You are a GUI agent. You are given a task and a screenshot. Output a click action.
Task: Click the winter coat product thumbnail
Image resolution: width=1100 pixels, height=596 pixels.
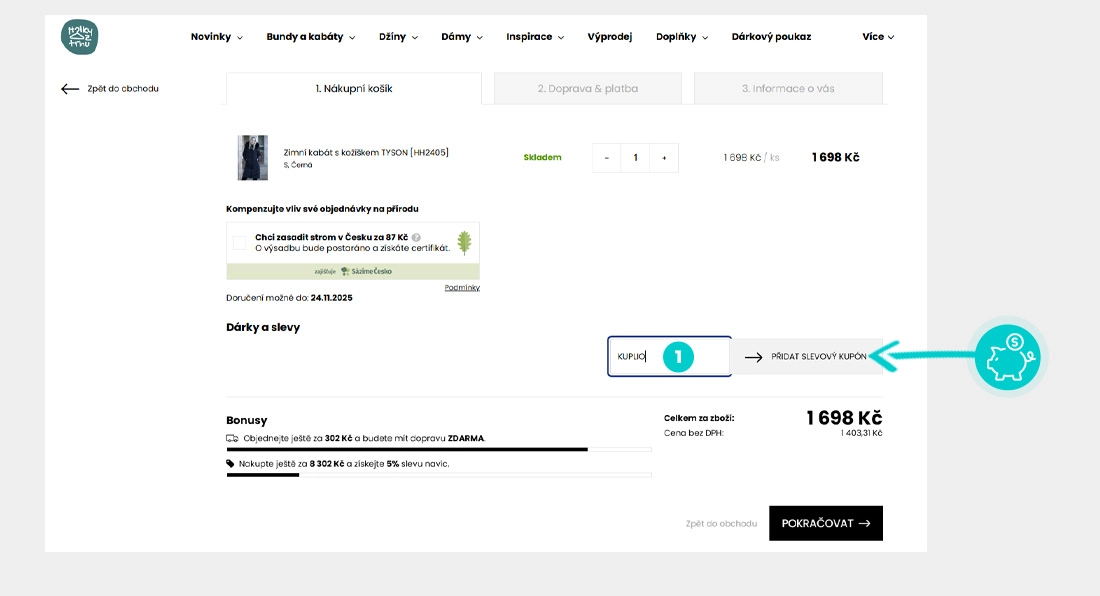252,157
